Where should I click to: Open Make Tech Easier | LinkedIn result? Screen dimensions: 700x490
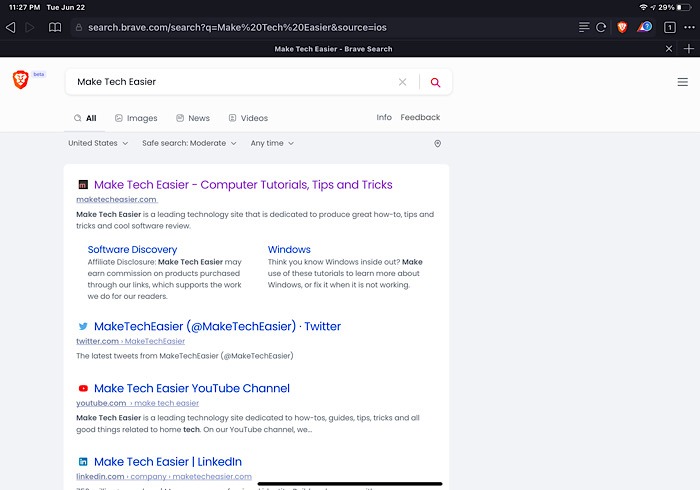167,461
